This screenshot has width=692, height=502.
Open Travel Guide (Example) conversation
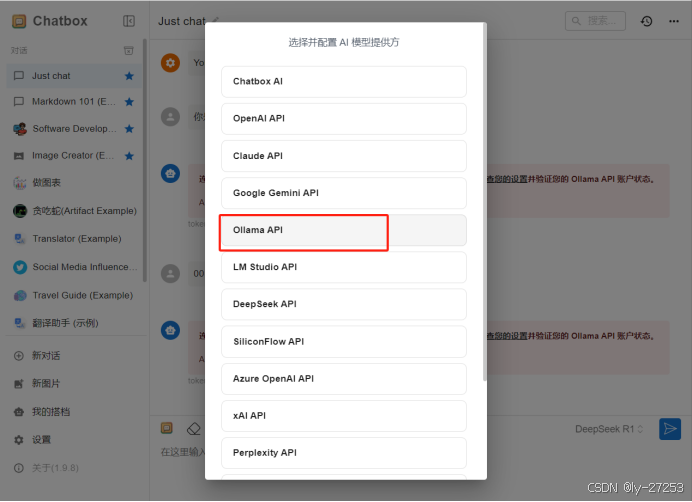click(x=83, y=295)
